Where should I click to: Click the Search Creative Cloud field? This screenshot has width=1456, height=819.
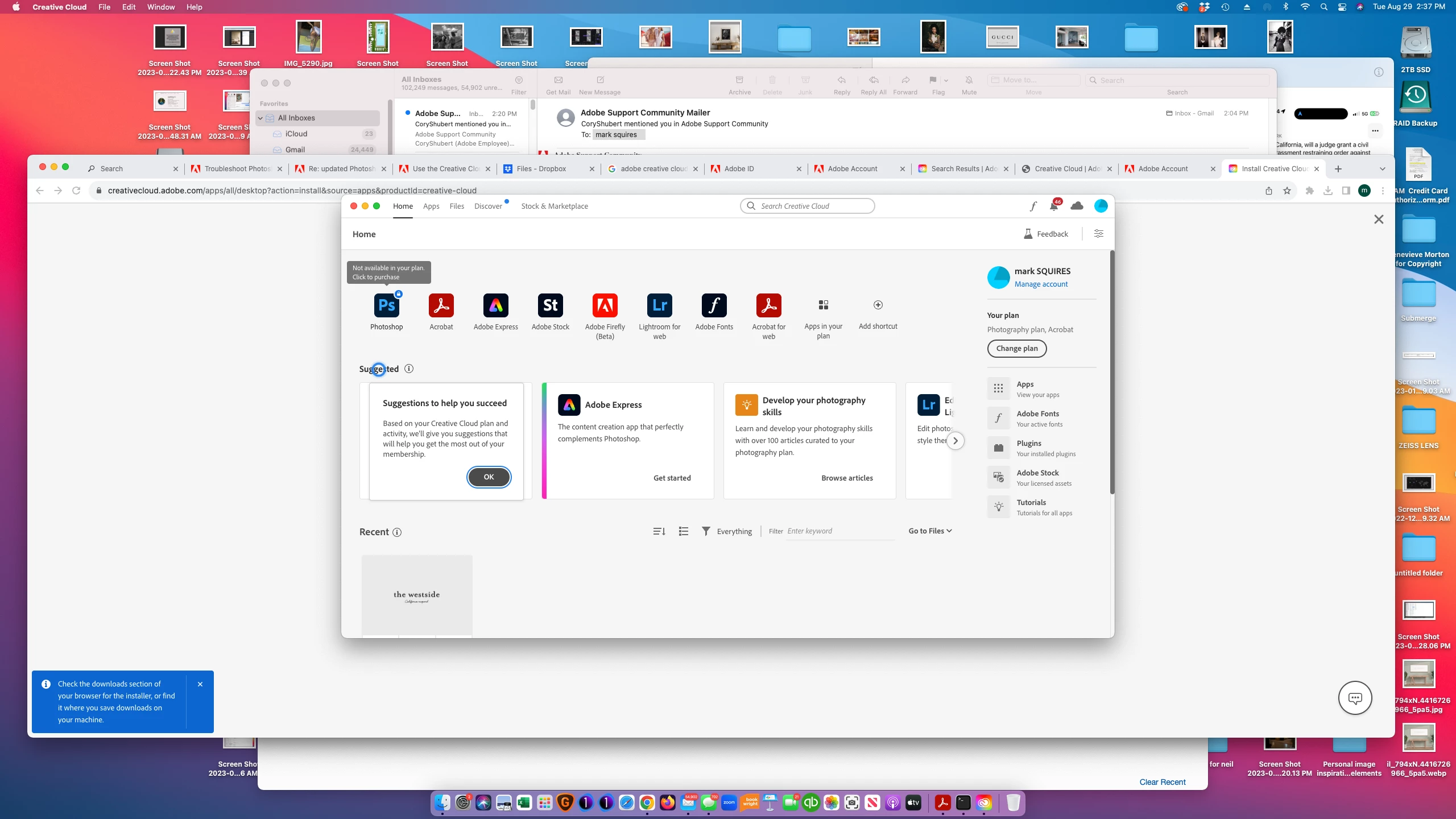click(813, 206)
